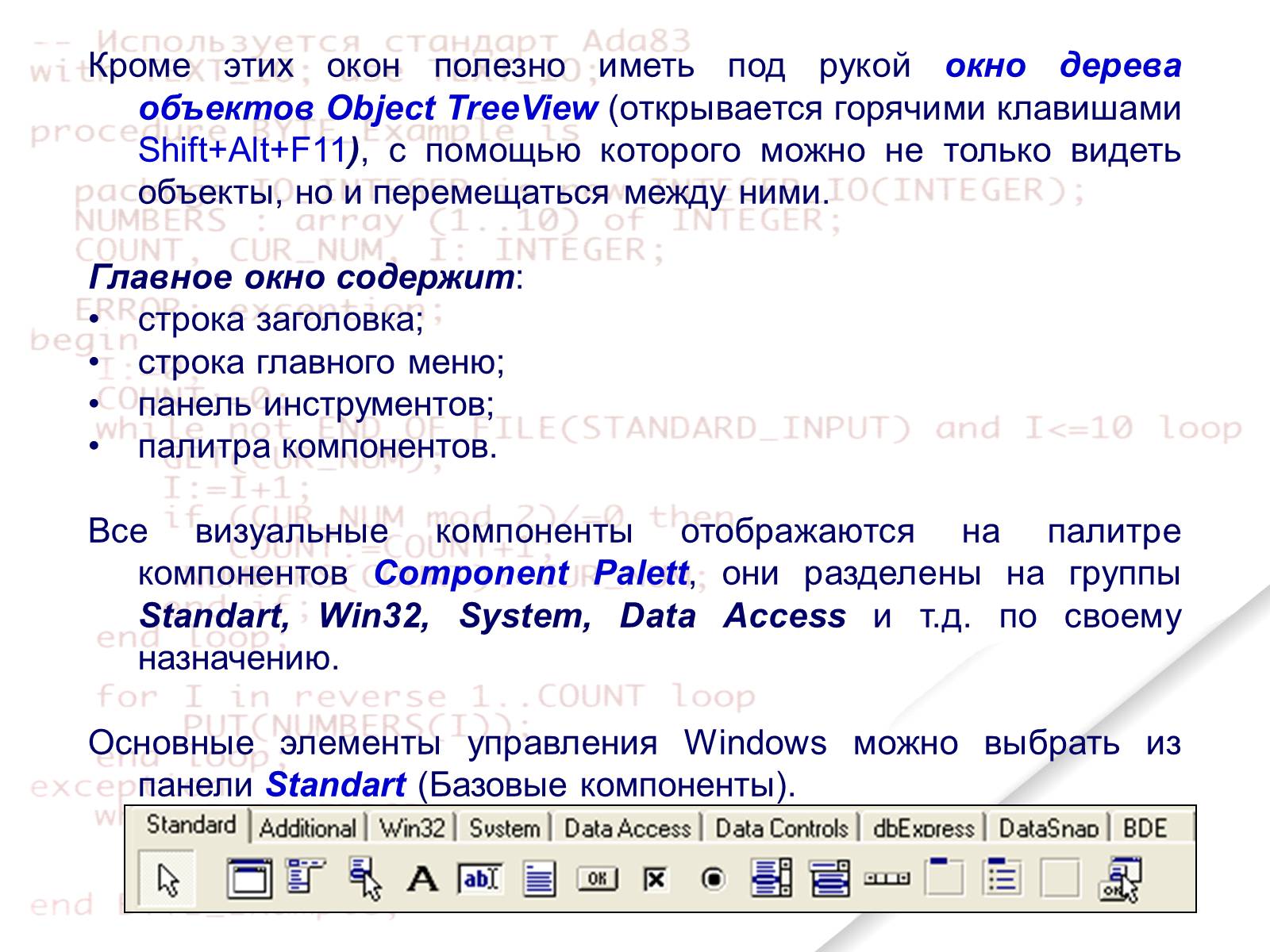1270x952 pixels.
Task: Click the 'Object TreeView' bold text
Action: click(462, 108)
